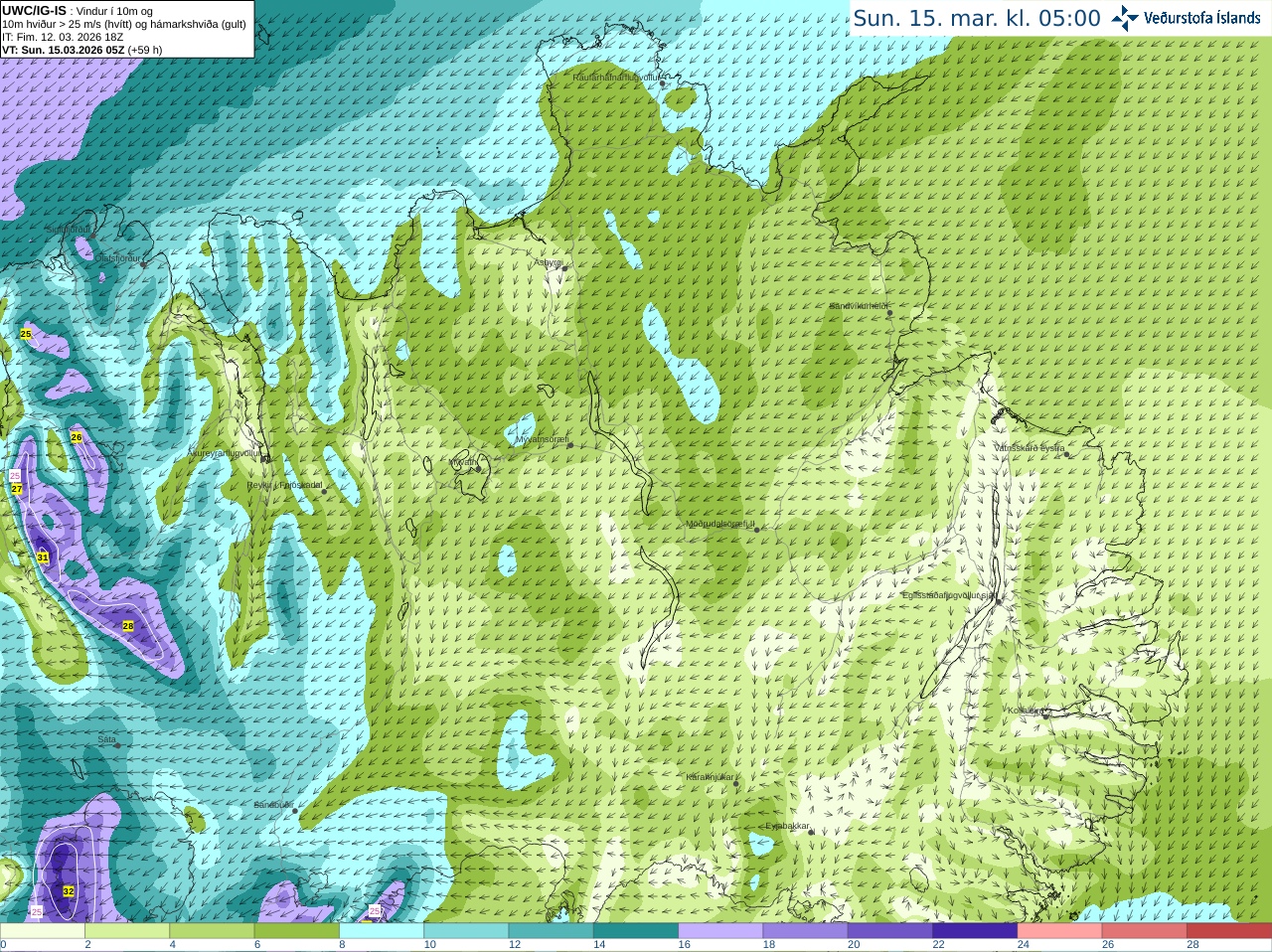This screenshot has width=1272, height=952.
Task: Click the legend scale number 12
Action: 515,945
